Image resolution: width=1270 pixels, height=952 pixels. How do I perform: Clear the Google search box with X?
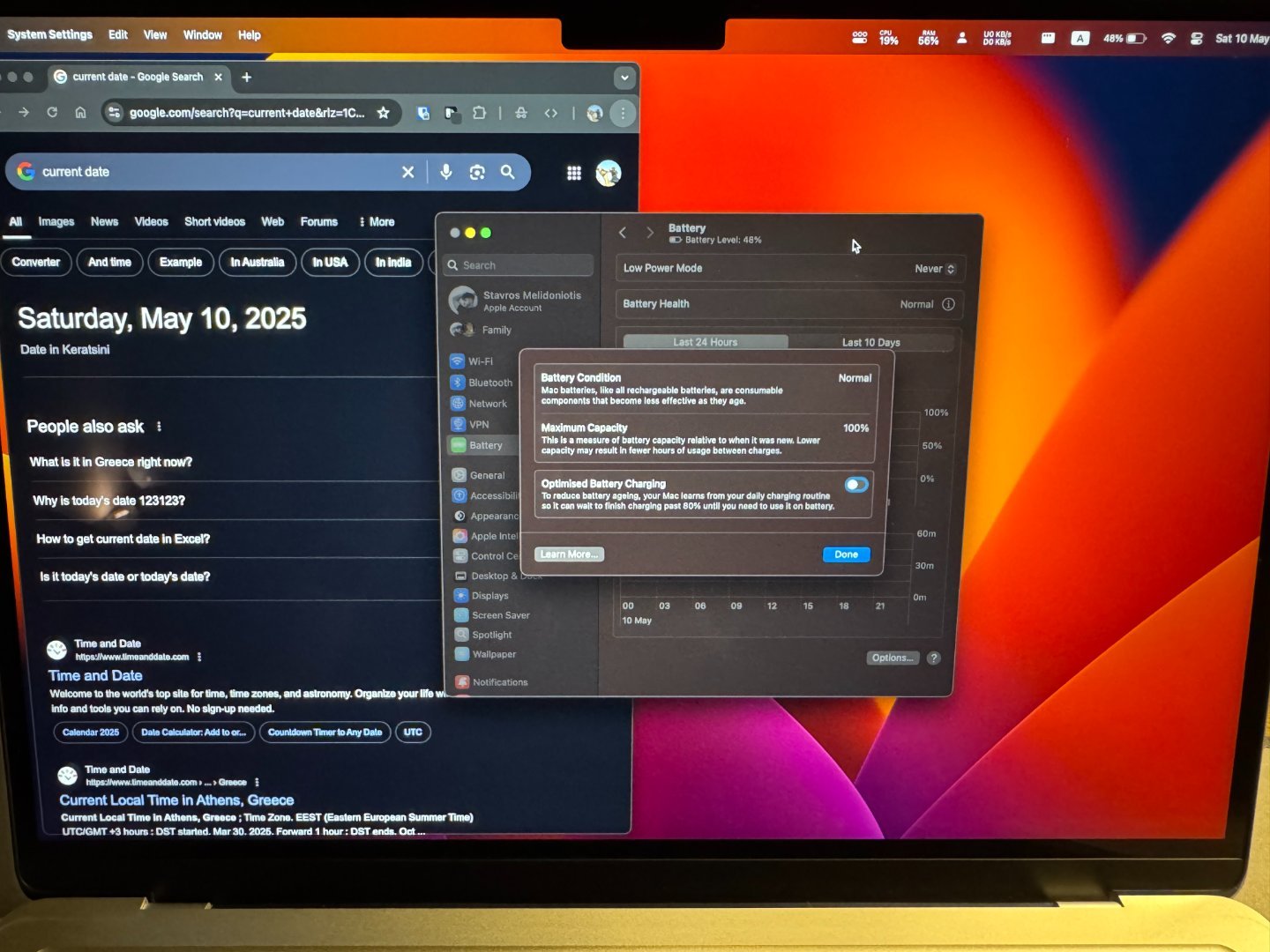coord(407,172)
